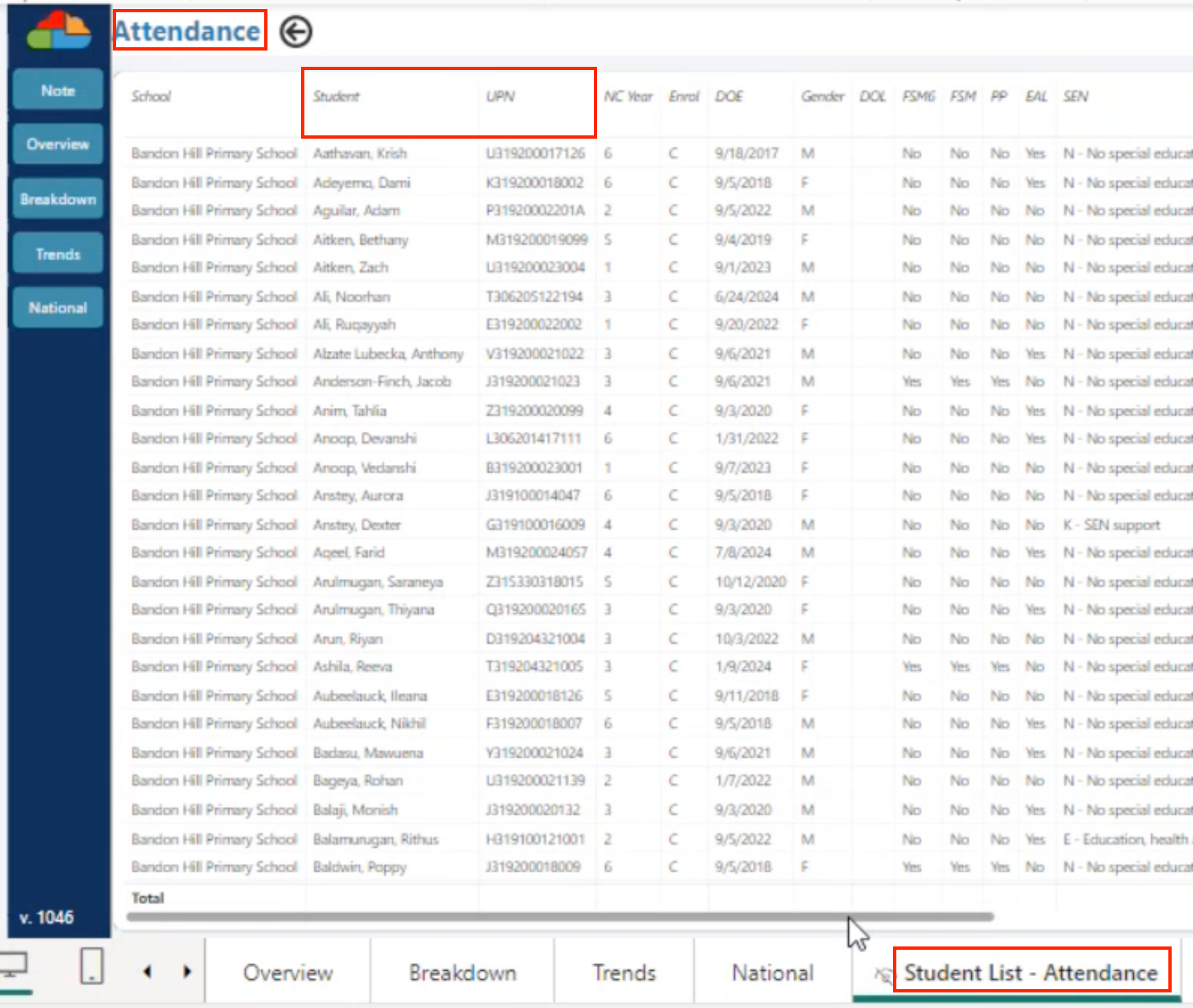Sort by the SEN column header
The image size is (1193, 1008).
pyautogui.click(x=1075, y=97)
